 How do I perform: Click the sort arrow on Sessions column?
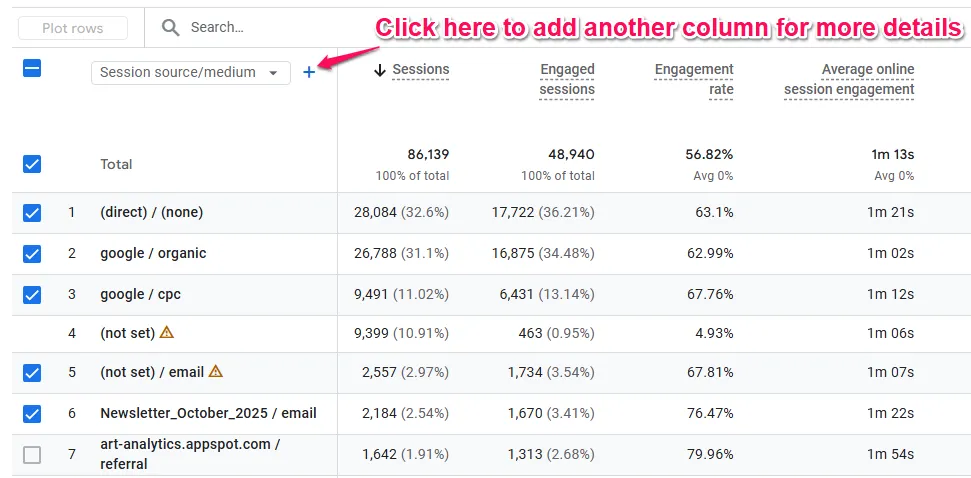[x=379, y=70]
